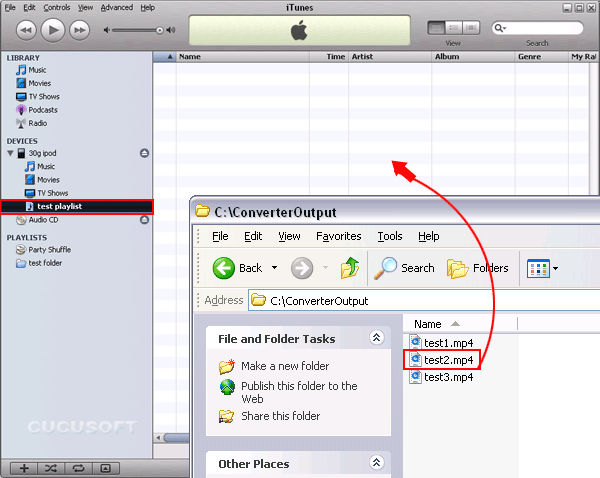Click the add playlist plus button
The height and width of the screenshot is (478, 600).
(x=24, y=468)
